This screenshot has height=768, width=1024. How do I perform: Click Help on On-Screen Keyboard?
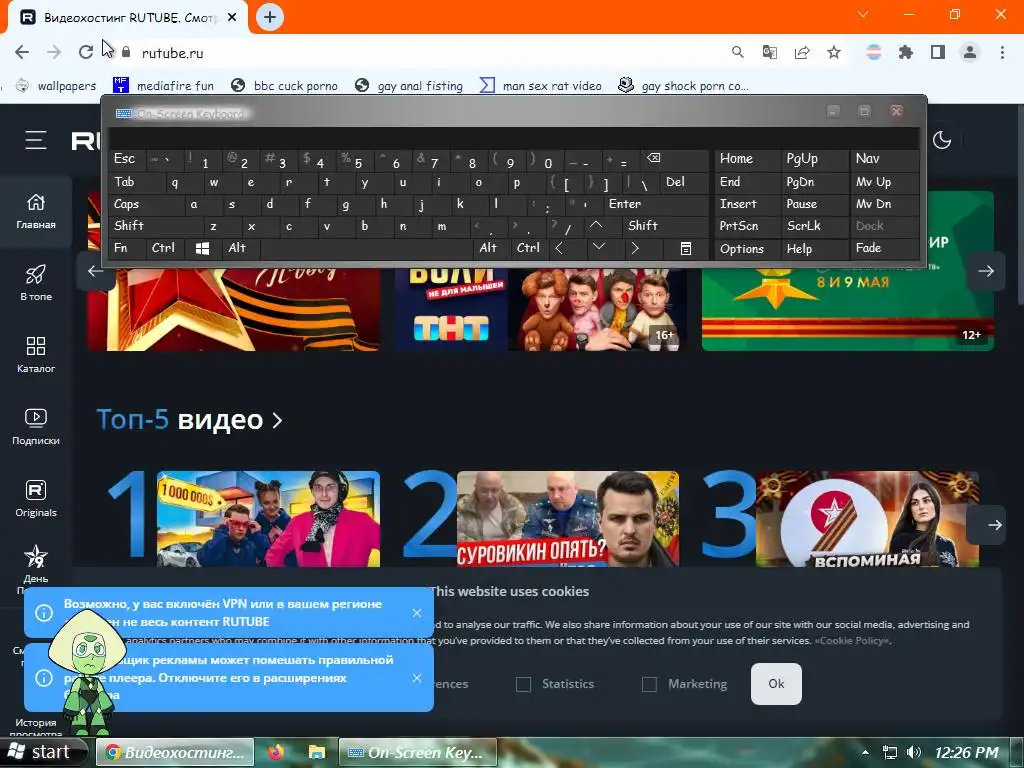814,249
